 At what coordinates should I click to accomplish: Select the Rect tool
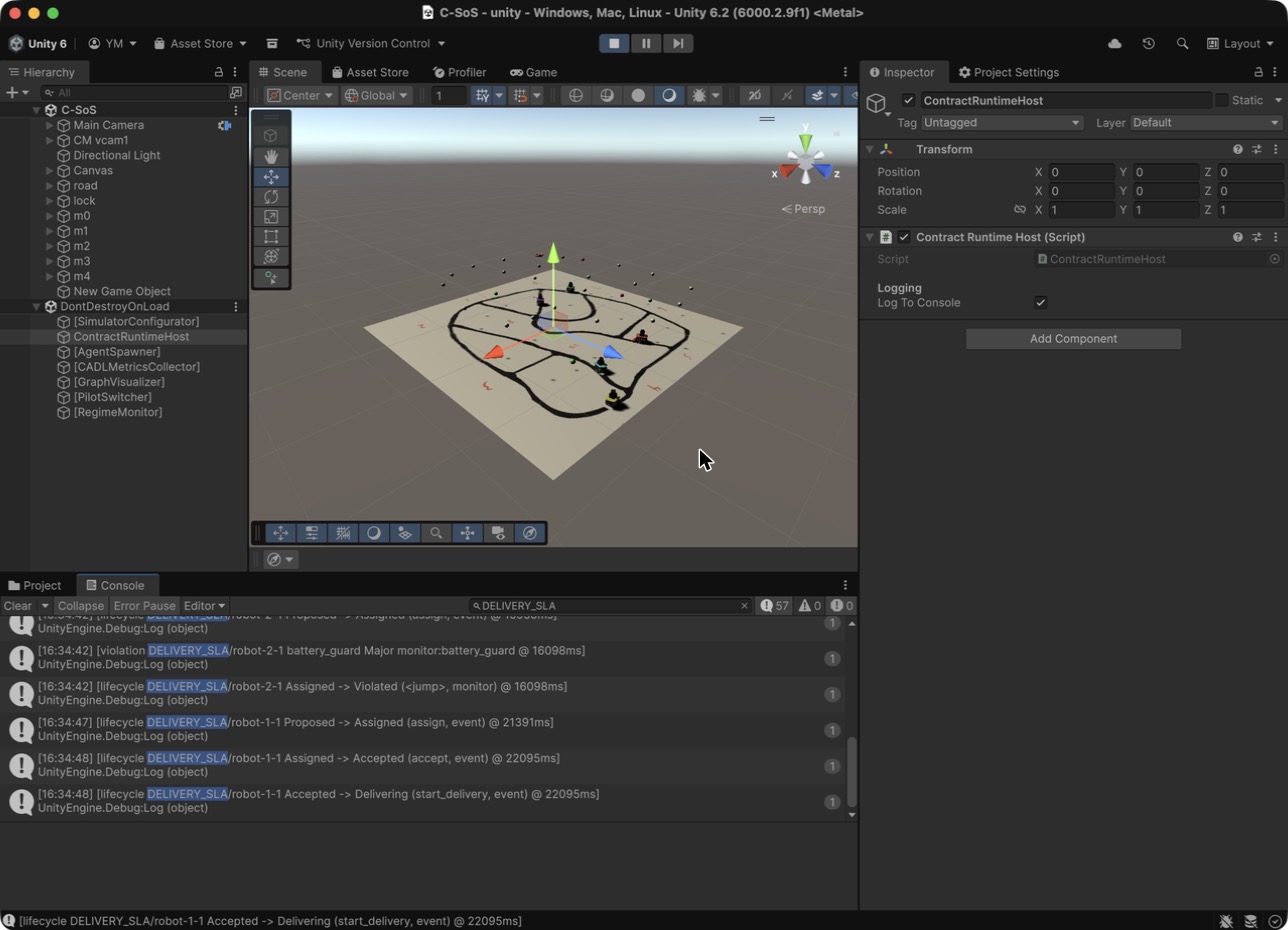coord(271,237)
